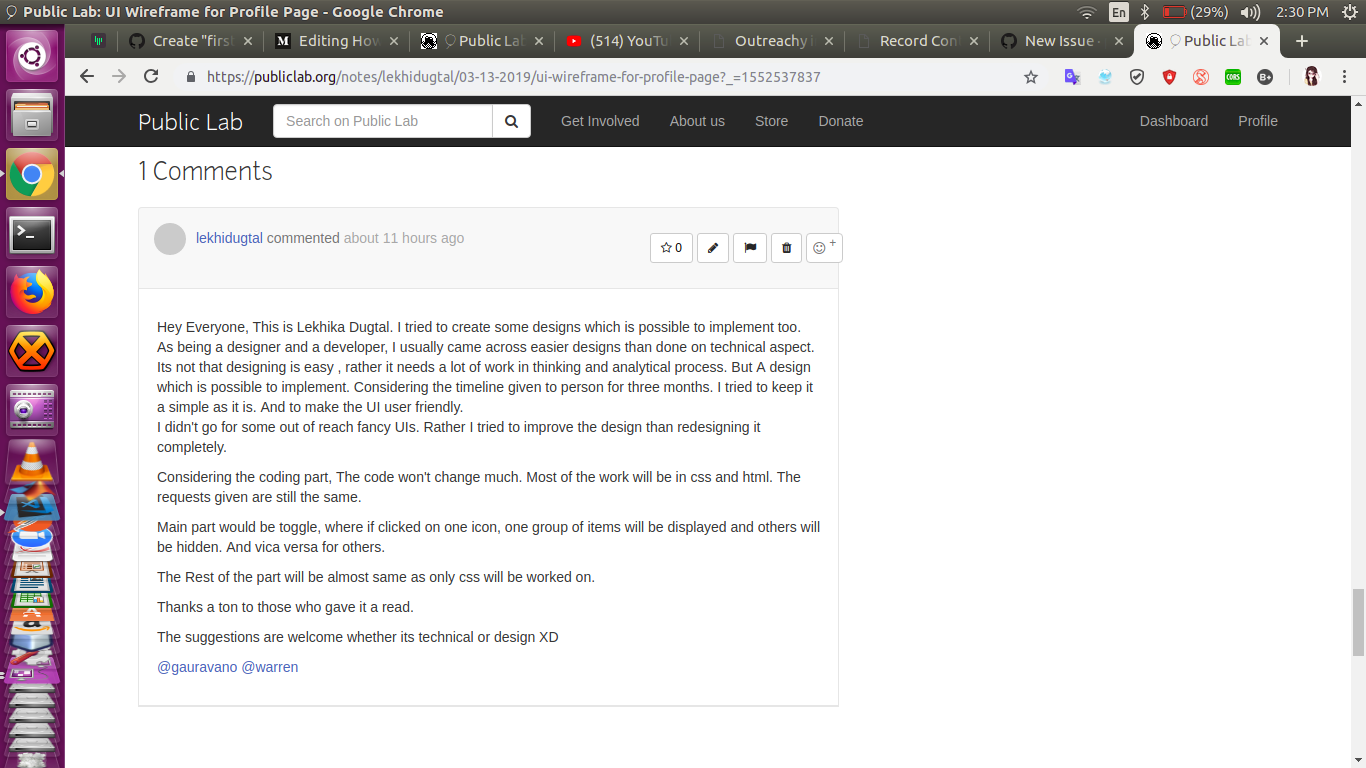Screen dimensions: 1366x768
Task: Follow the @warren mention link
Action: (x=270, y=667)
